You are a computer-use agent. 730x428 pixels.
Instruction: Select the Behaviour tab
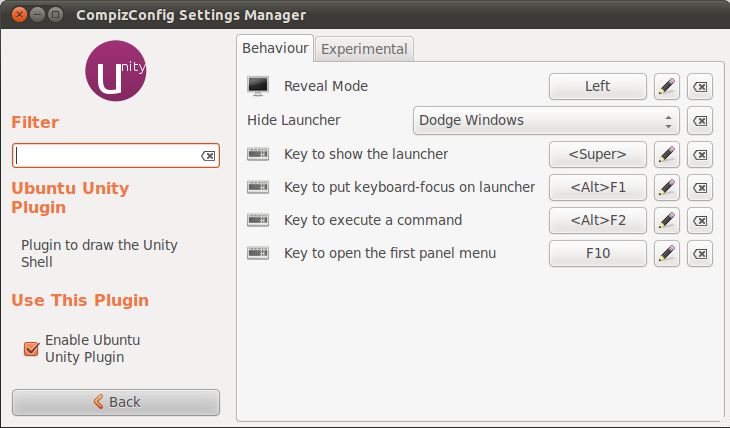pyautogui.click(x=275, y=48)
